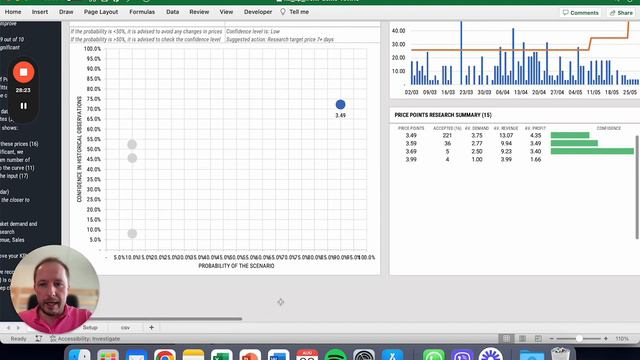Image resolution: width=640 pixels, height=360 pixels.
Task: Click price point 3.99 cell
Action: [x=411, y=160]
